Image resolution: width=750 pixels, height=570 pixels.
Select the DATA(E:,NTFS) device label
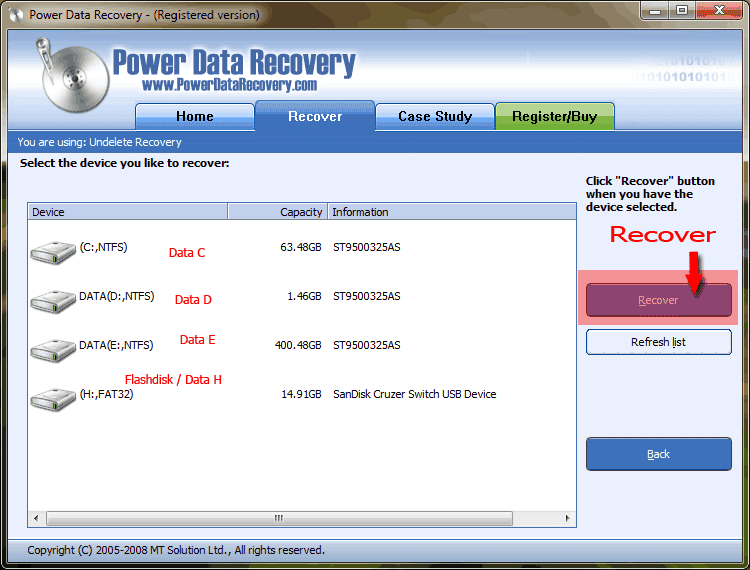pyautogui.click(x=116, y=345)
